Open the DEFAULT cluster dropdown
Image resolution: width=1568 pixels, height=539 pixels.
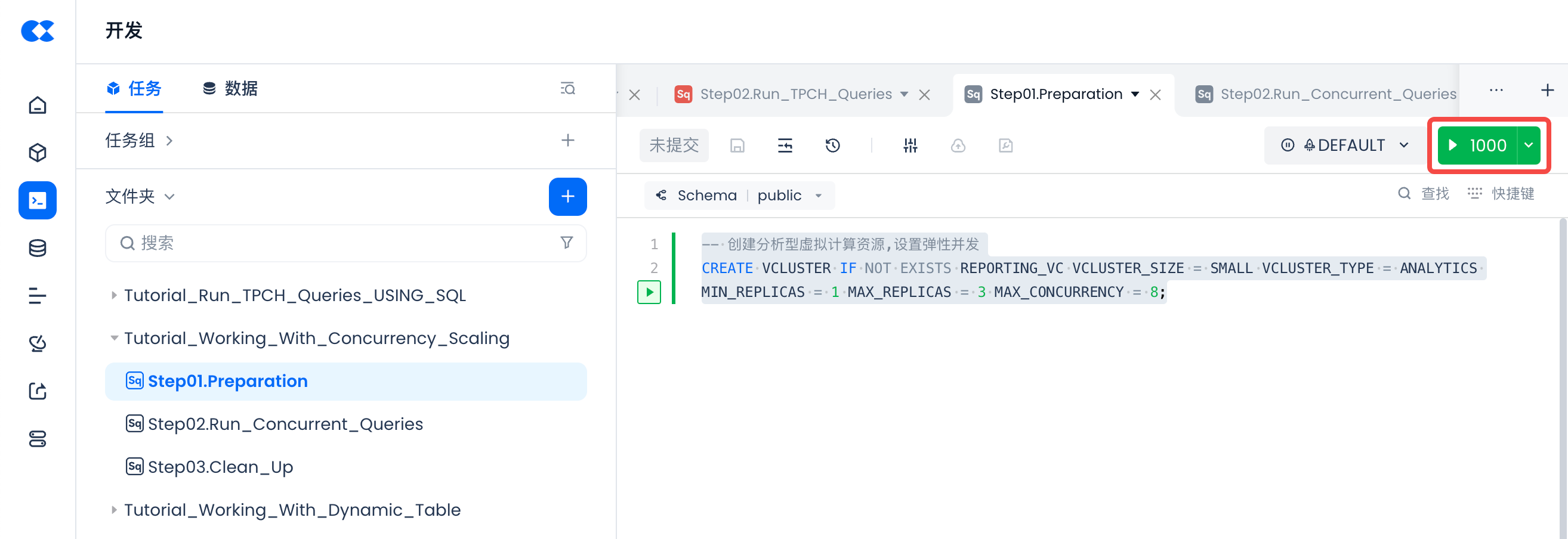1345,145
